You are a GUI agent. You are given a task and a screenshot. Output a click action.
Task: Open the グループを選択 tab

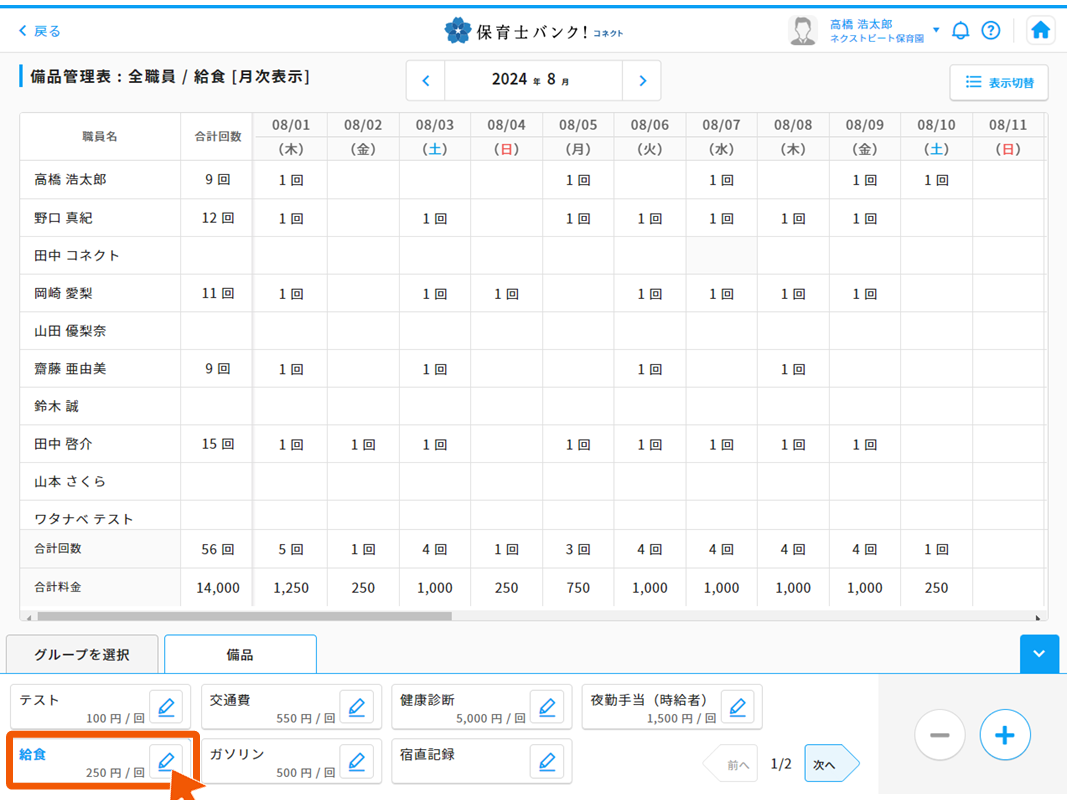coord(81,653)
